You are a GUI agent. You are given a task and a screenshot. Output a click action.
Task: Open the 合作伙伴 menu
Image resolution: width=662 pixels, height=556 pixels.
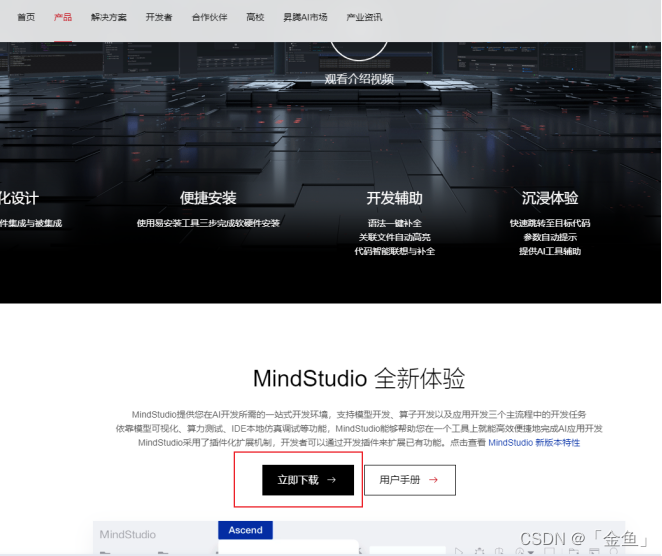209,17
